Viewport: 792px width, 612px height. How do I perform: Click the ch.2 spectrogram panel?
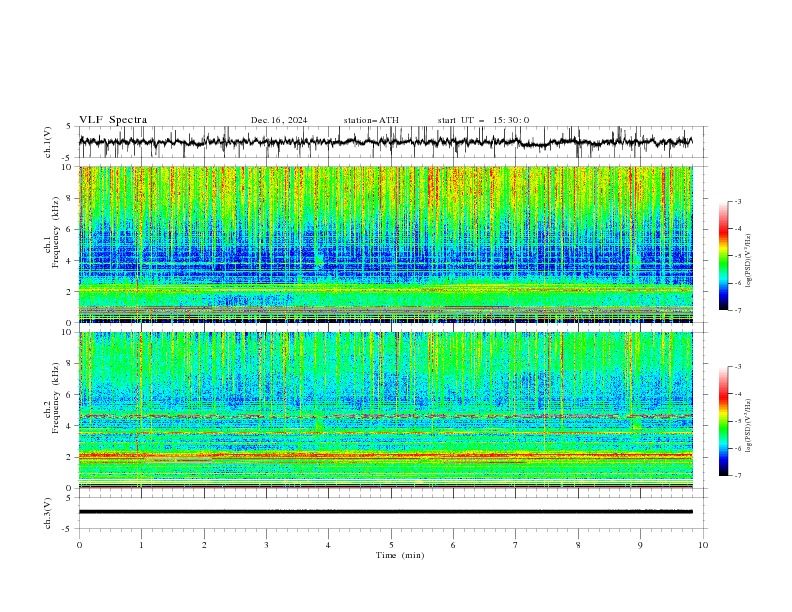click(x=385, y=410)
